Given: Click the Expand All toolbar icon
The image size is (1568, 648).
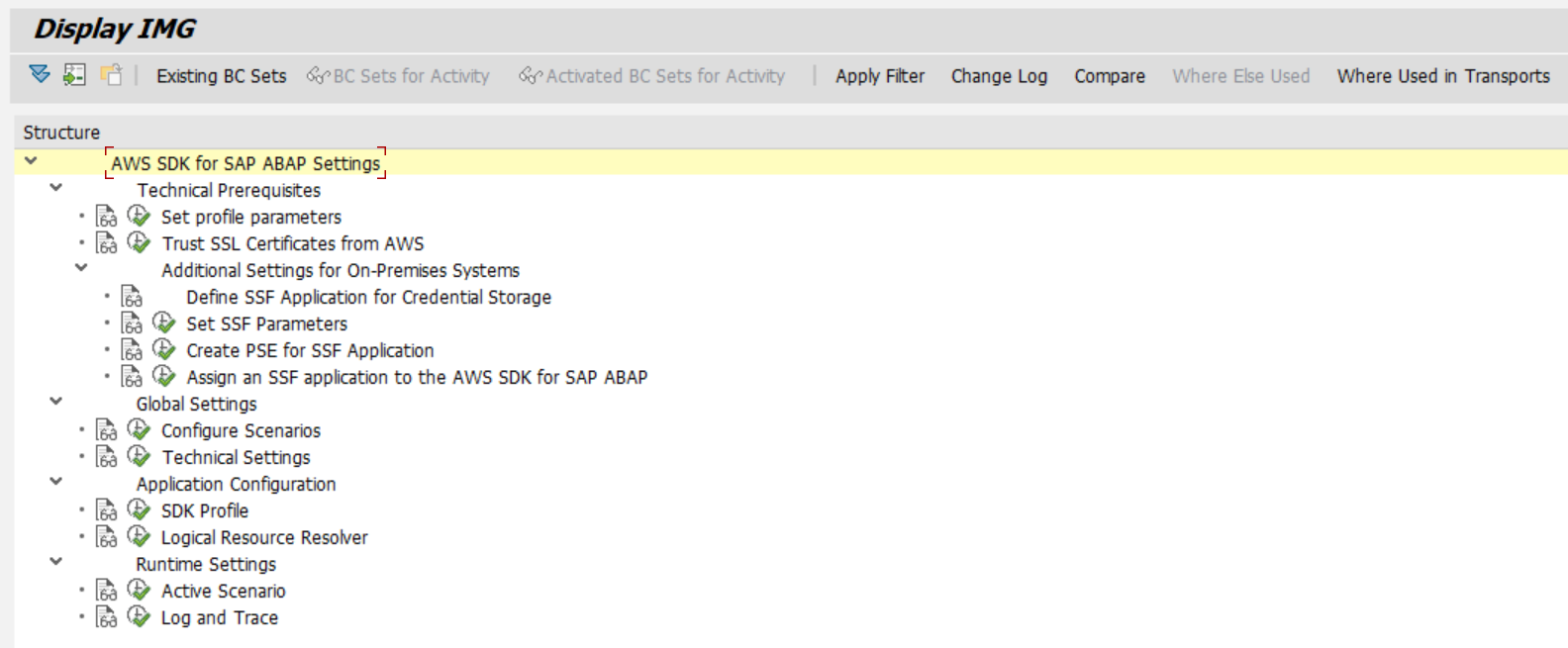Looking at the screenshot, I should [40, 74].
